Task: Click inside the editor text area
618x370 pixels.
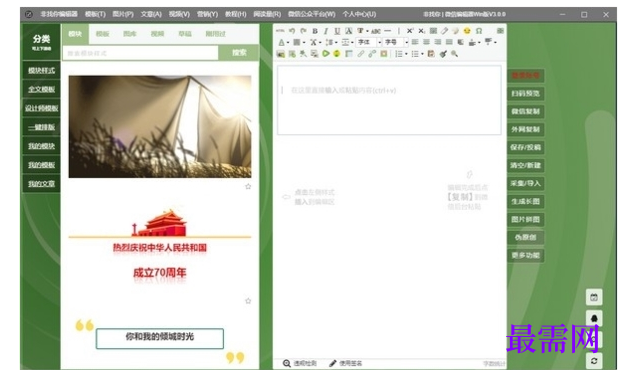Action: point(389,100)
